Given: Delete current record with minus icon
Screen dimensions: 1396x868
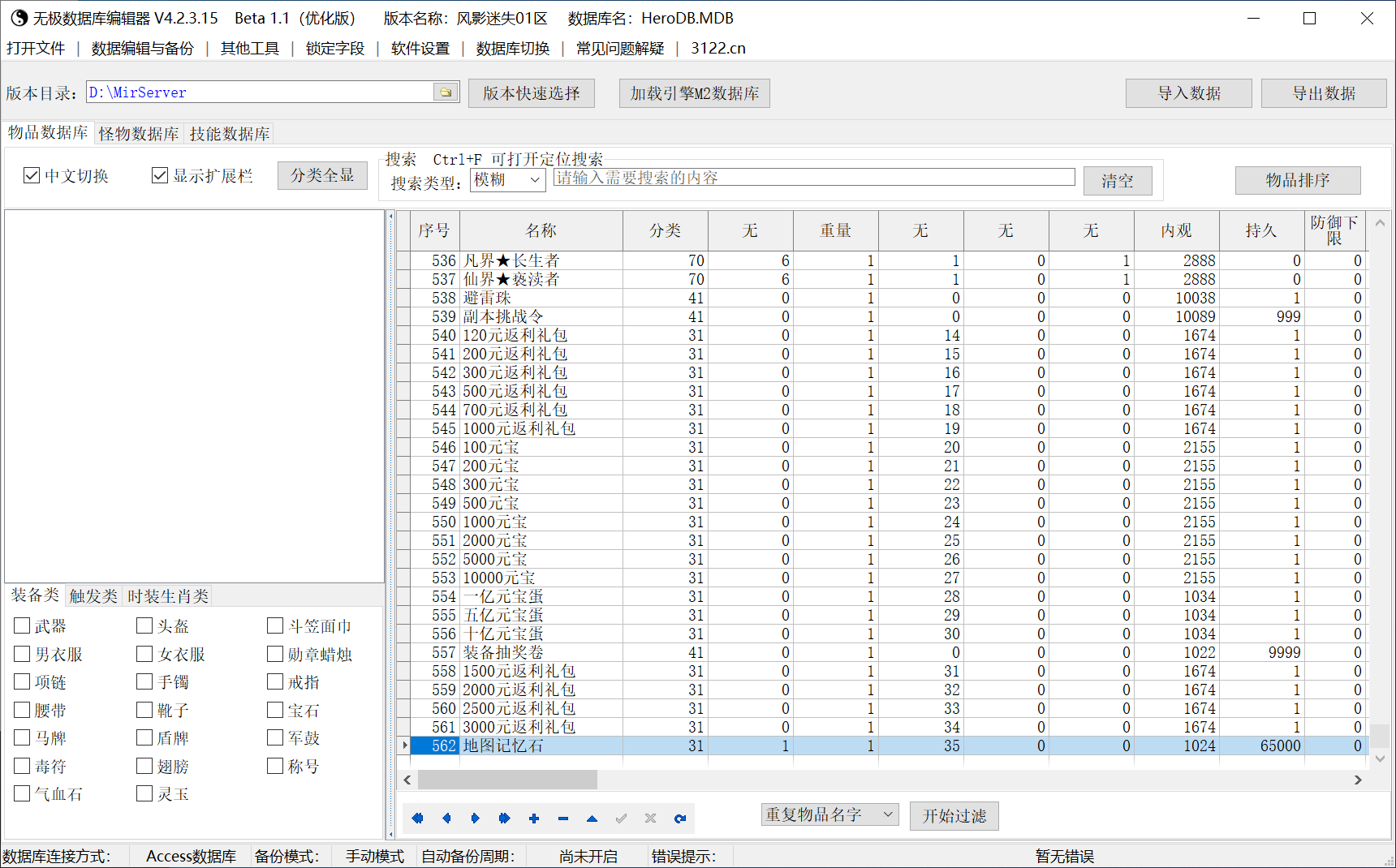Looking at the screenshot, I should [x=563, y=819].
